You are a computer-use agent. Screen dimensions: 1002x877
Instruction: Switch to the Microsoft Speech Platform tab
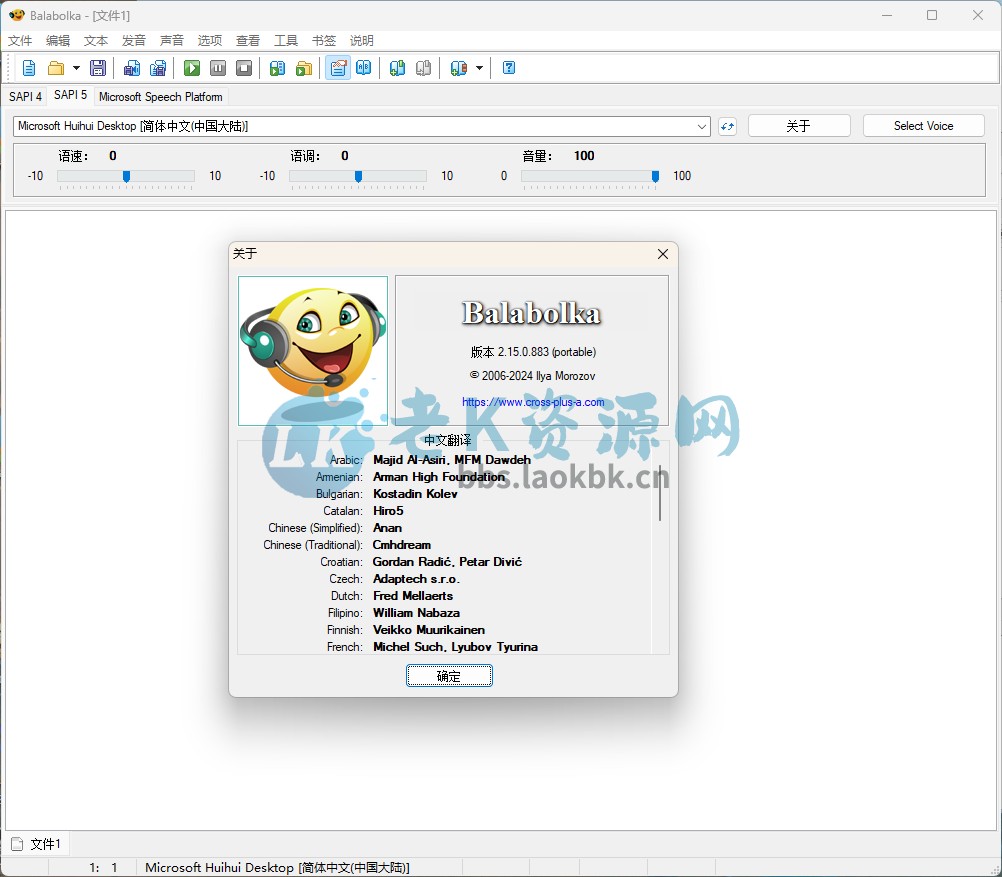click(160, 97)
